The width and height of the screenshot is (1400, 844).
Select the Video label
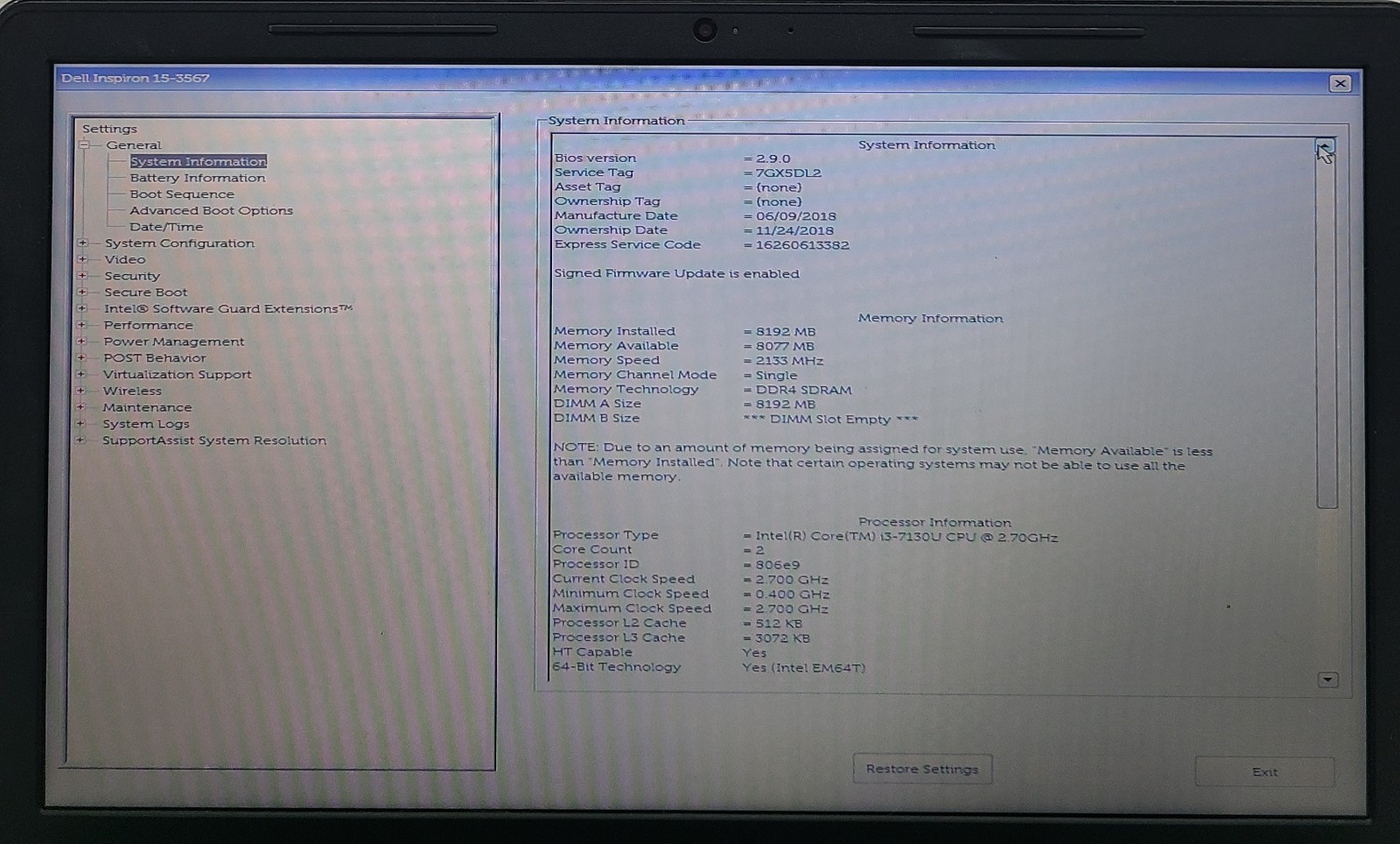[x=125, y=259]
